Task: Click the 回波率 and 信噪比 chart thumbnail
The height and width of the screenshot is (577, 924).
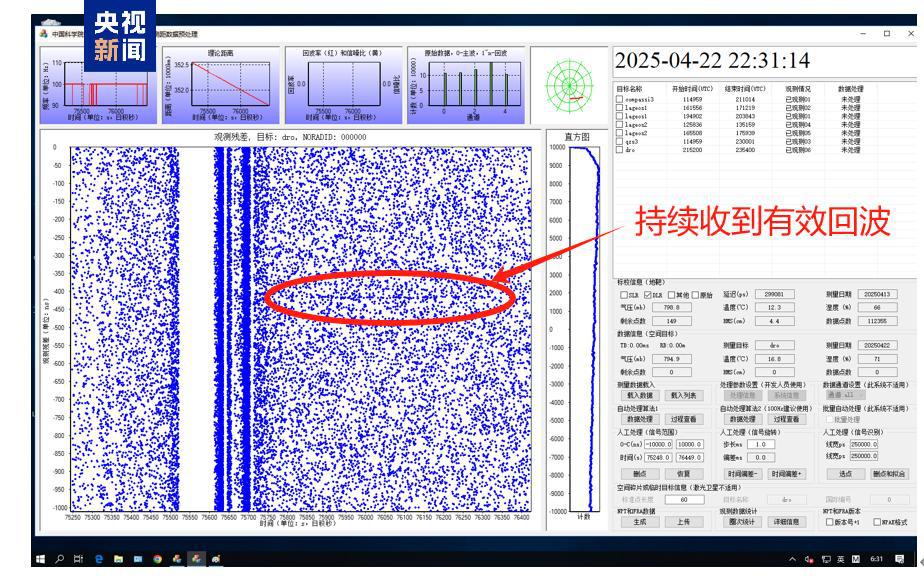Action: [x=344, y=85]
